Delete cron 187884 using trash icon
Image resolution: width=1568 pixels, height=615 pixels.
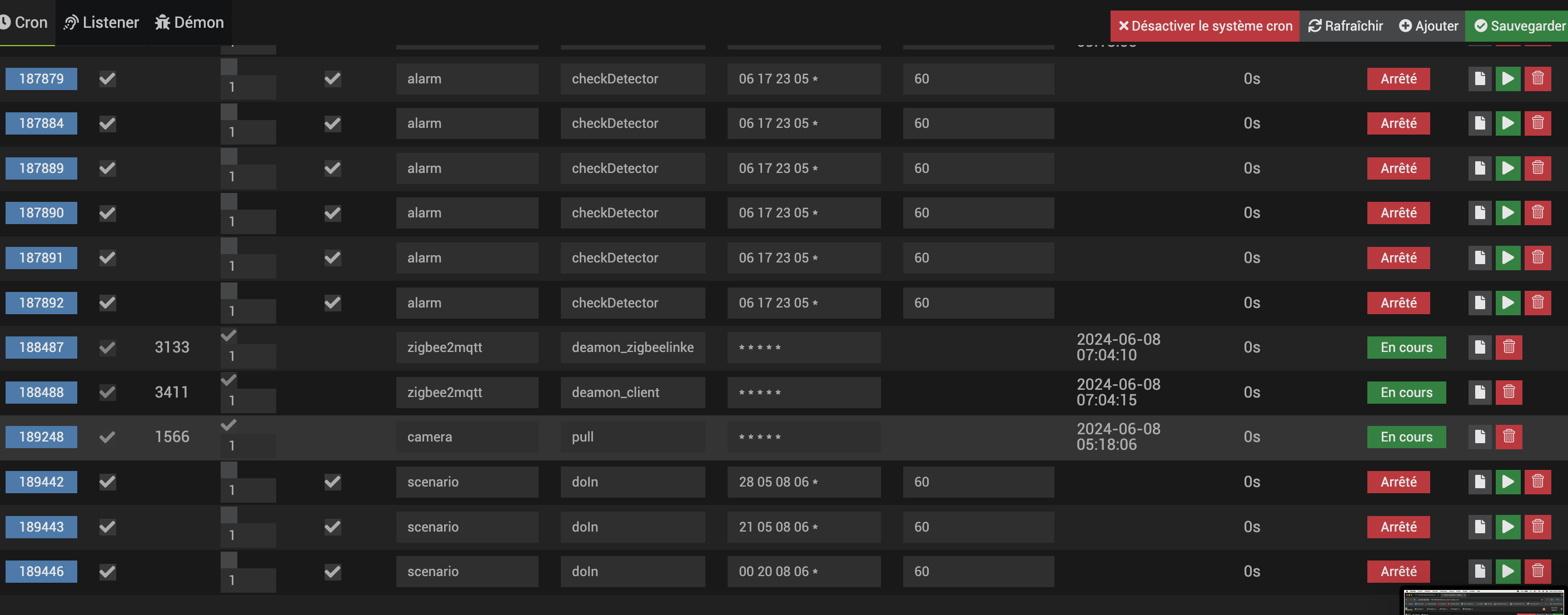(x=1537, y=123)
